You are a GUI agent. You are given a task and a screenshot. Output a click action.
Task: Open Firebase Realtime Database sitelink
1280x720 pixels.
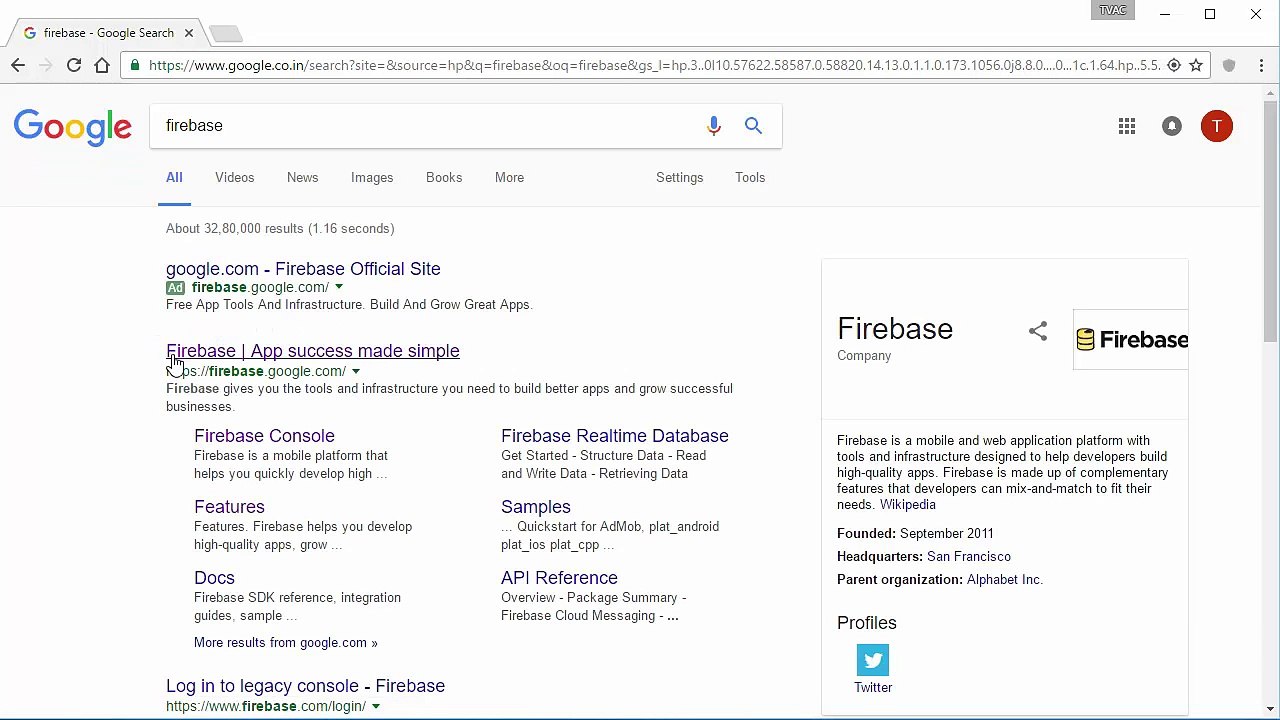pos(615,436)
